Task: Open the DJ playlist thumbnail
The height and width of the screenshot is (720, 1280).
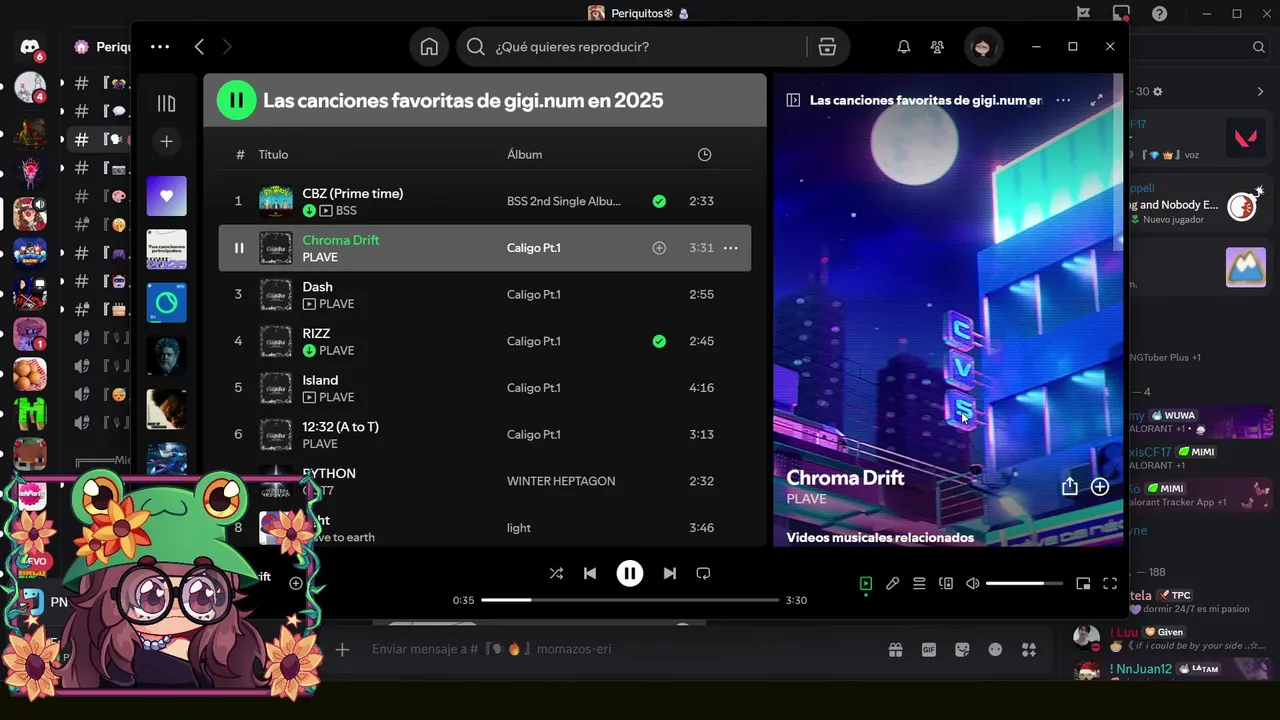Action: point(166,302)
